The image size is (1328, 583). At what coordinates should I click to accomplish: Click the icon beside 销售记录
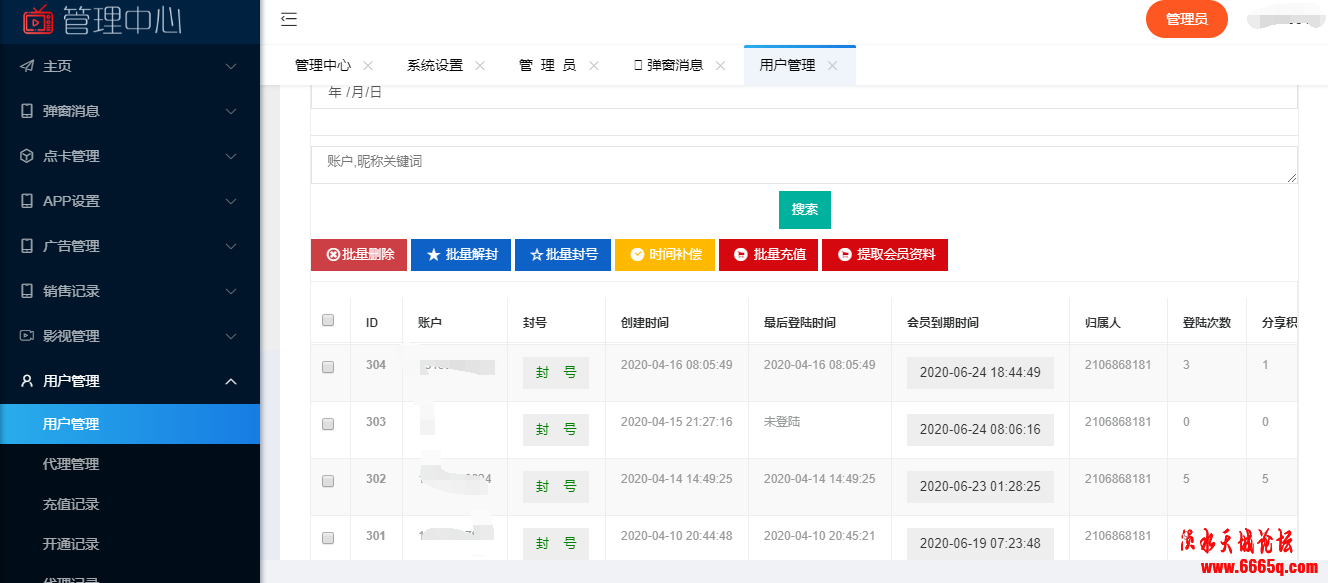pos(27,291)
